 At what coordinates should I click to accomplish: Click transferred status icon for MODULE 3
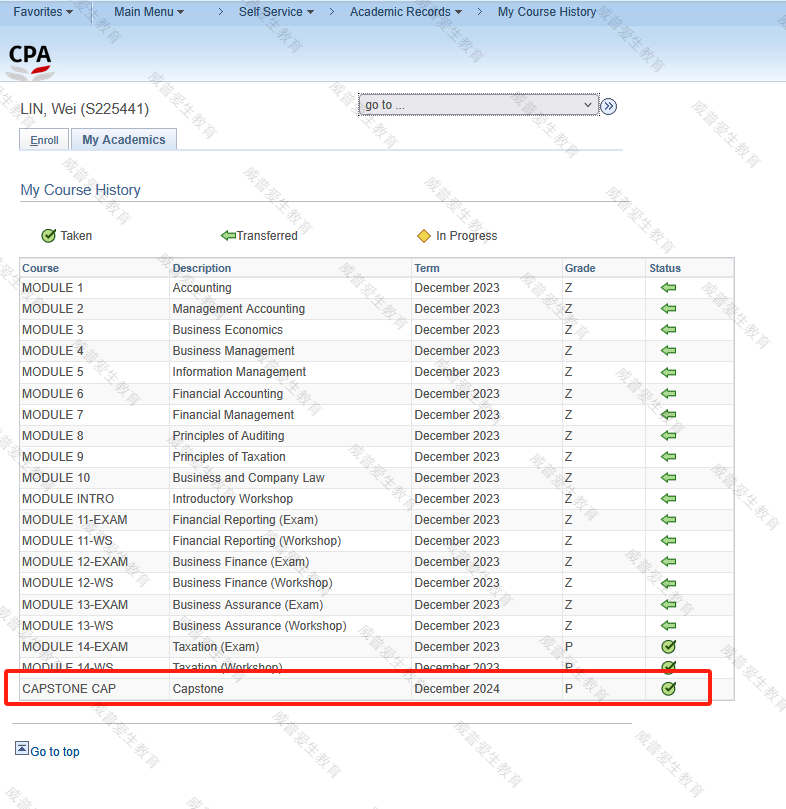click(668, 330)
